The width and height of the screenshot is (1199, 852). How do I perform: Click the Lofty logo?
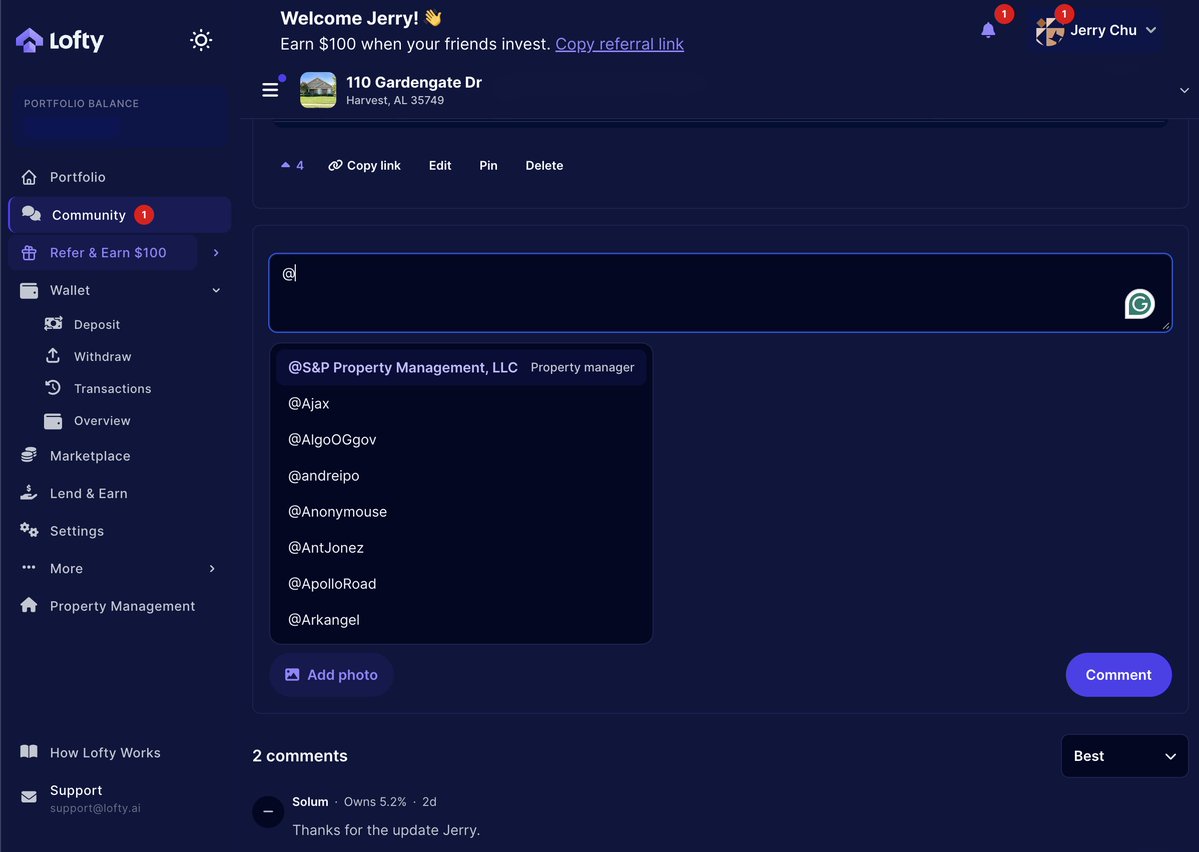tap(60, 40)
